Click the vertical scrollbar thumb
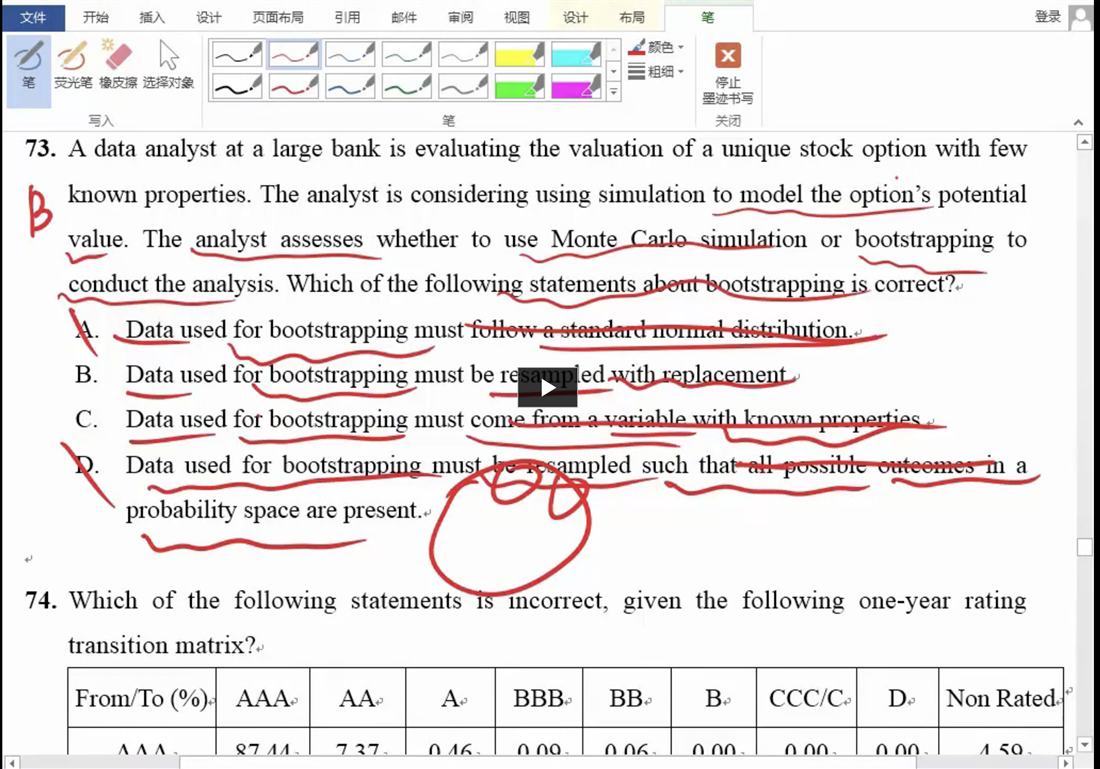 pyautogui.click(x=1085, y=547)
